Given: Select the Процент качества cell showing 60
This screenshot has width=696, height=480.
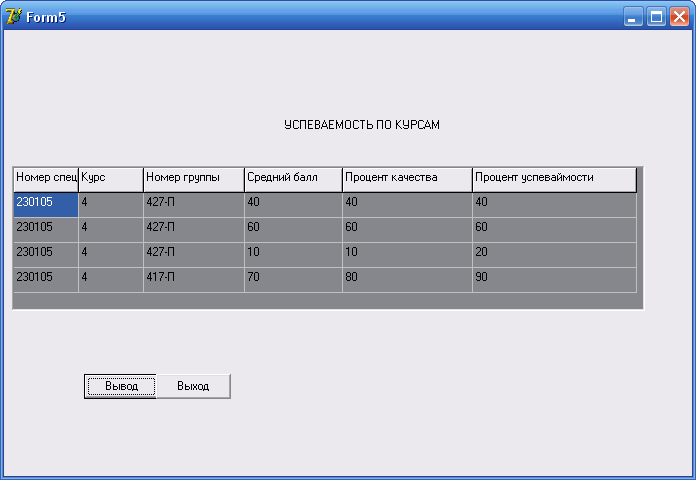Looking at the screenshot, I should [407, 230].
